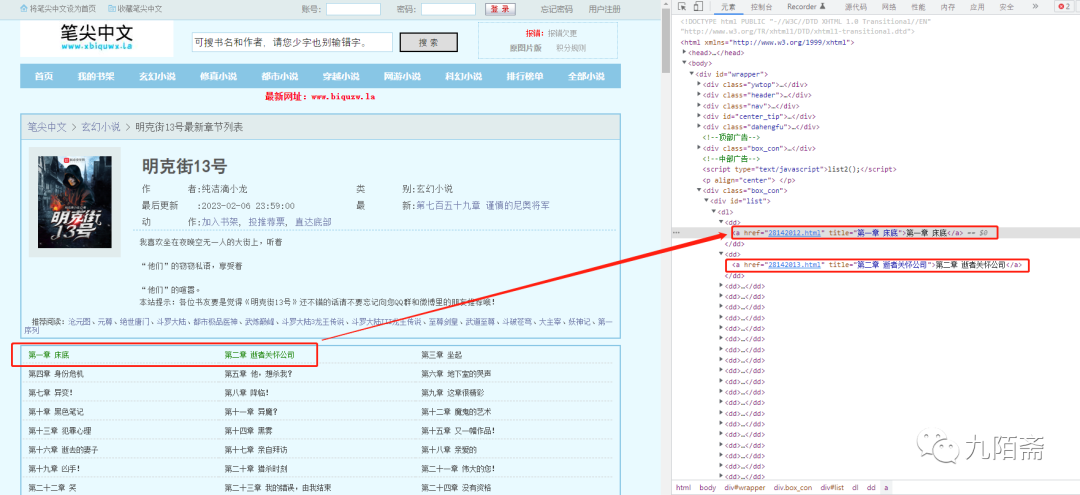Viewport: 1080px width, 495px height.
Task: Expand the div class="nav" node
Action: click(x=699, y=106)
